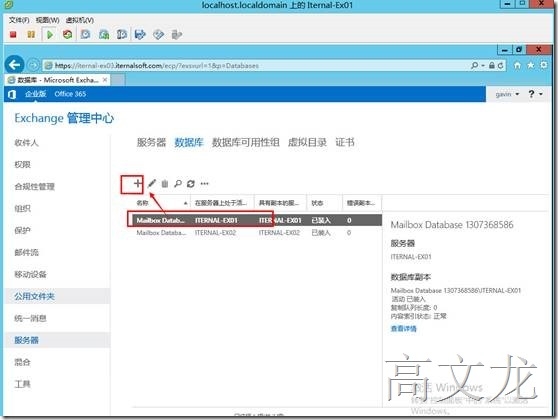Open 保护 in left navigation
This screenshot has width=558, height=420.
[22, 231]
